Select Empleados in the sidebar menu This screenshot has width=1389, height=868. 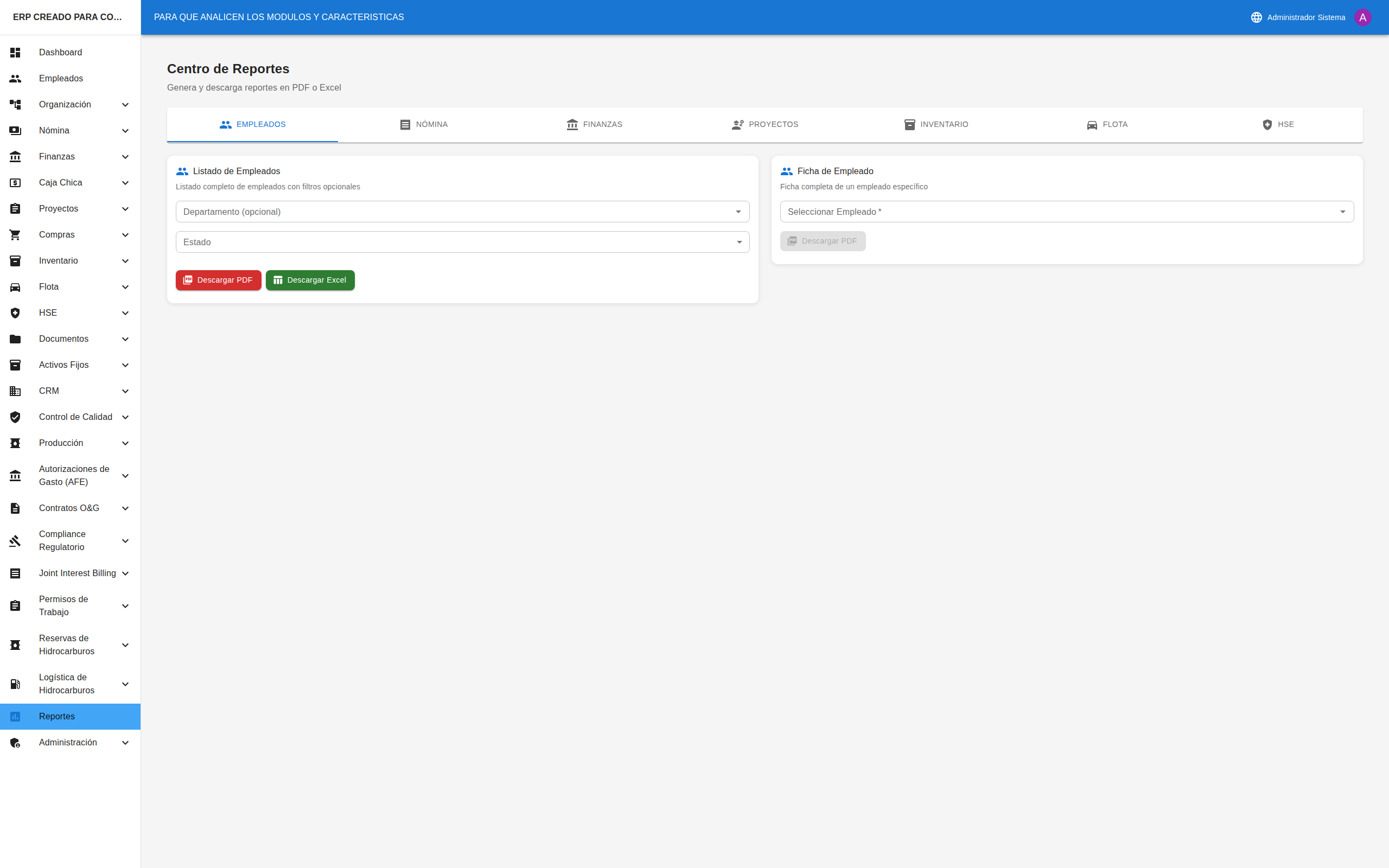coord(61,79)
